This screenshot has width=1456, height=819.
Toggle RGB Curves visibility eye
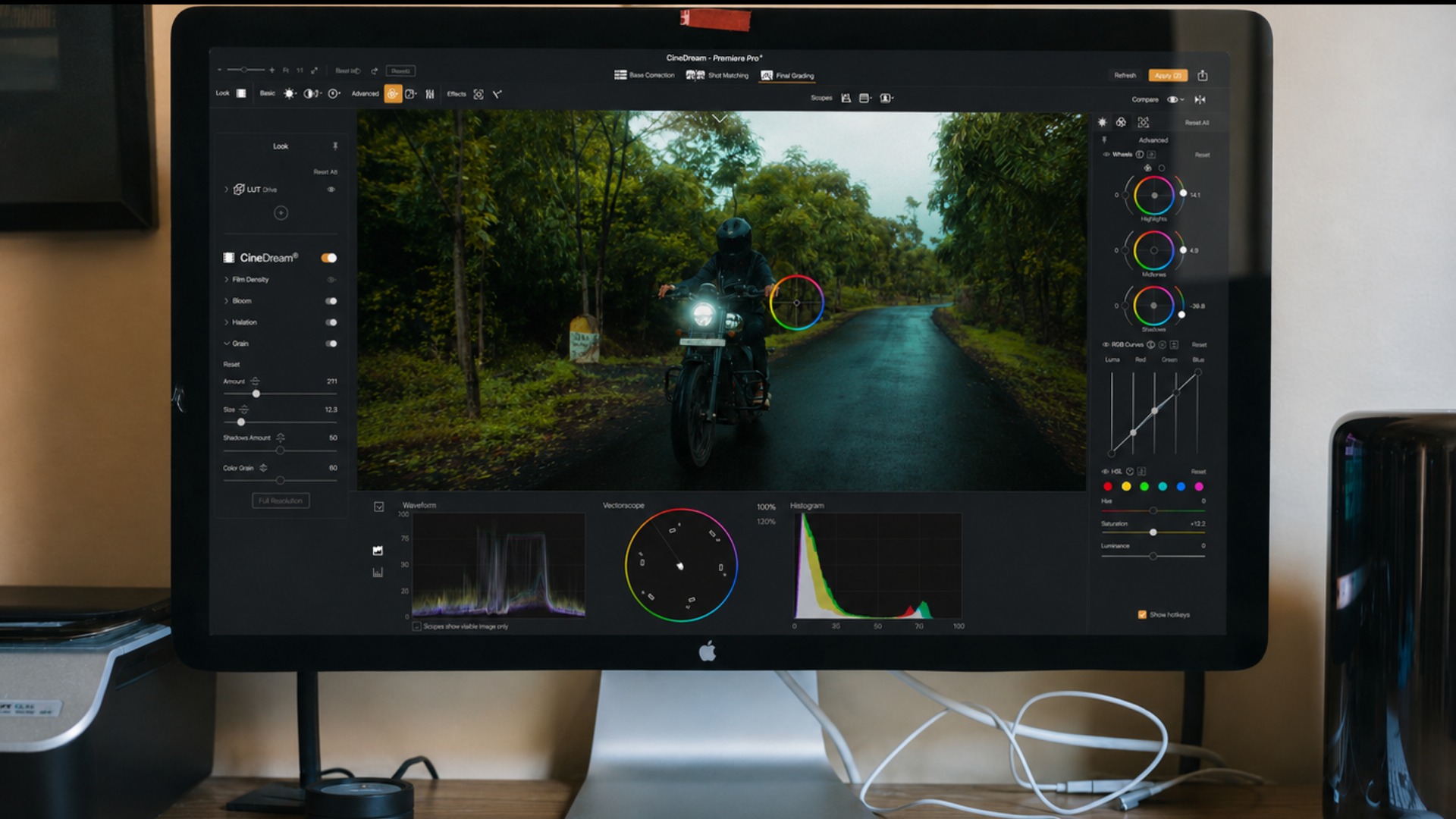pos(1106,344)
